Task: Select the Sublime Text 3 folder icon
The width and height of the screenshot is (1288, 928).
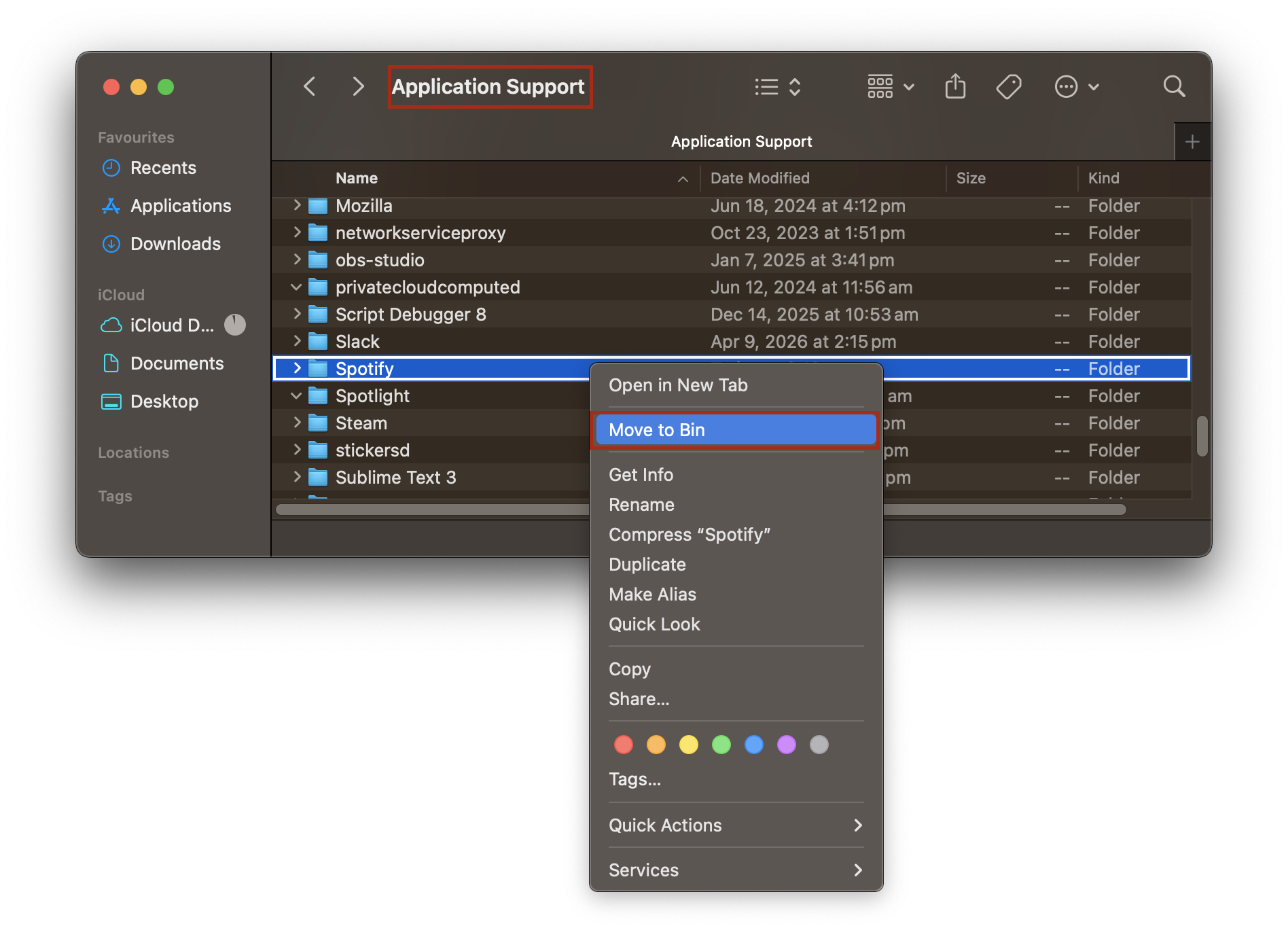Action: [x=318, y=477]
